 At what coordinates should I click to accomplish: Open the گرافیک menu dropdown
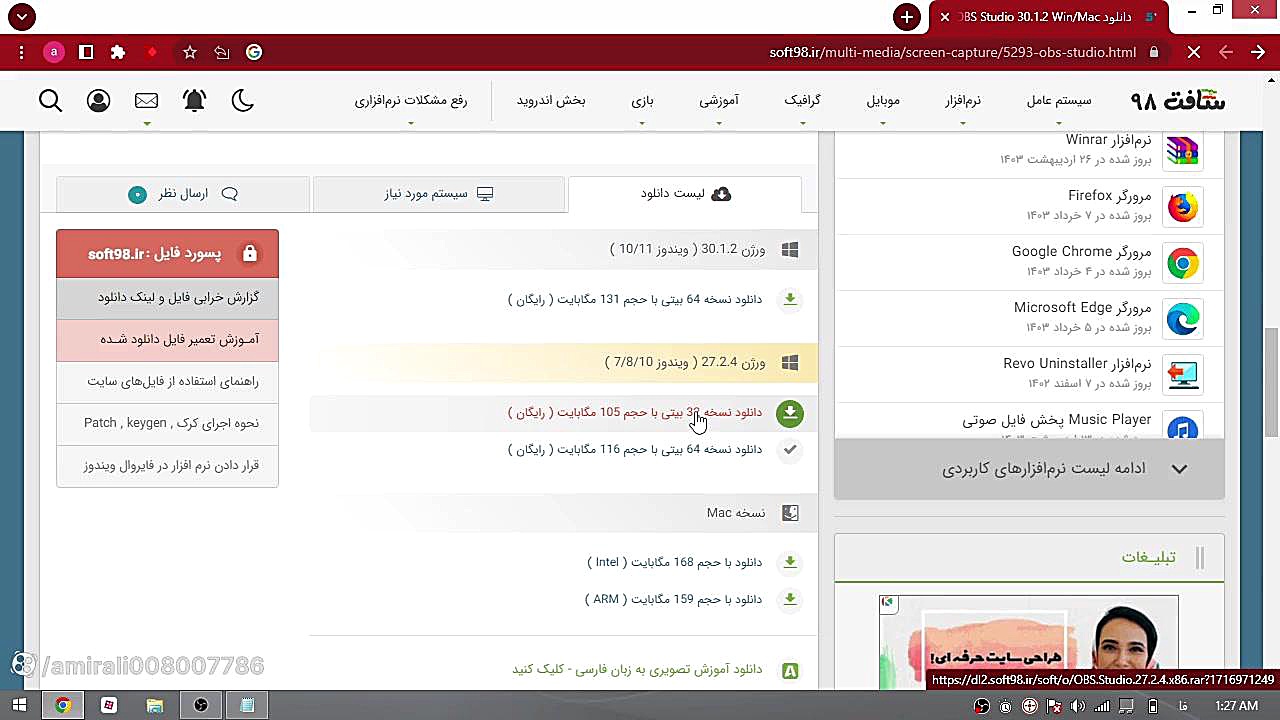[803, 101]
